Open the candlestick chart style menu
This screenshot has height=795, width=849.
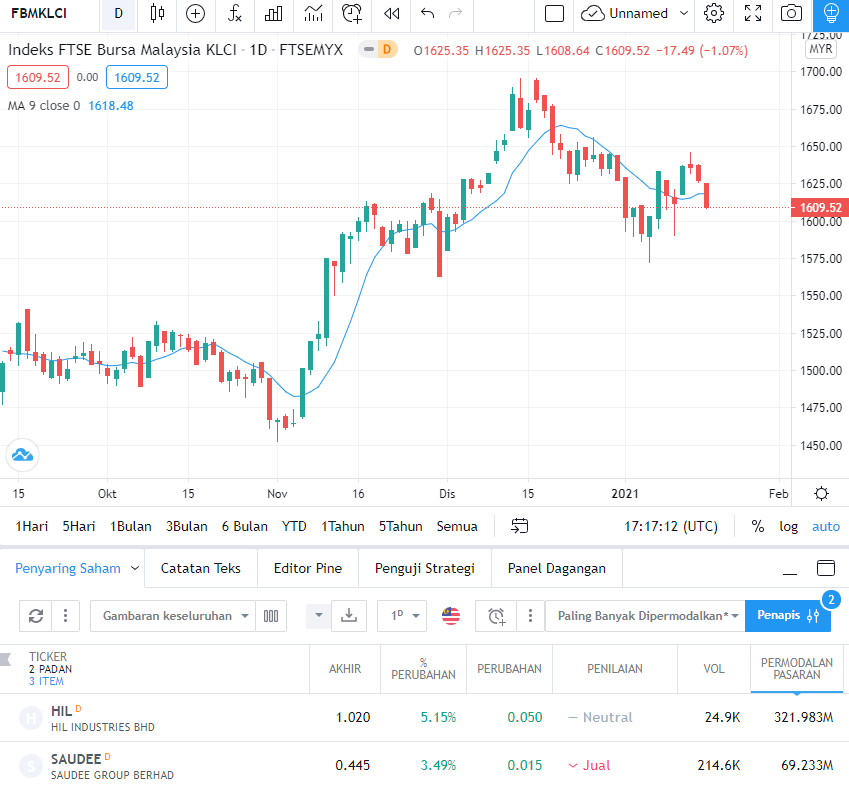(x=157, y=13)
